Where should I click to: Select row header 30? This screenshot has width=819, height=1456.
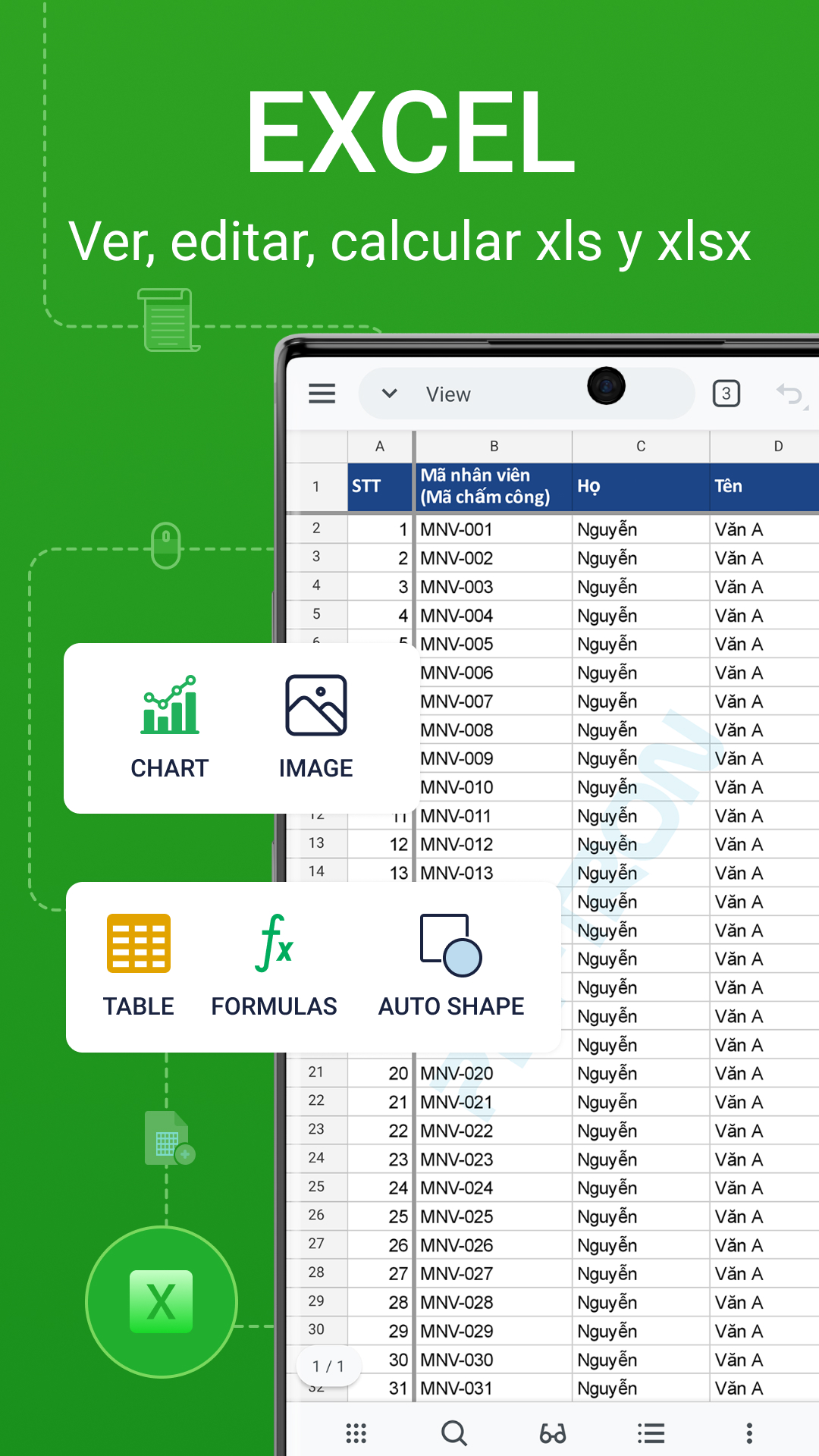(x=316, y=1329)
